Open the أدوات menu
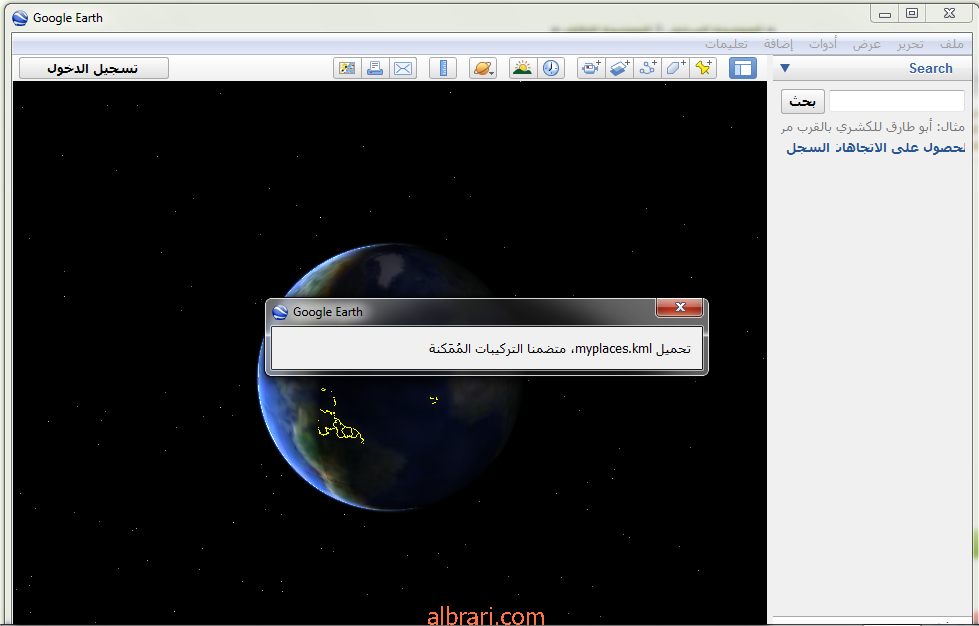The height and width of the screenshot is (626, 979). tap(823, 44)
